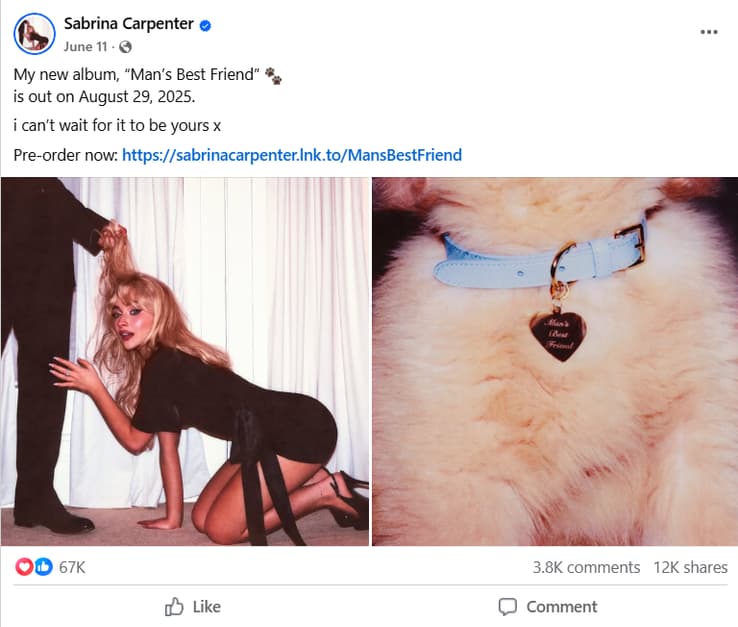This screenshot has height=627, width=738.
Task: Click the heart love reaction icon
Action: (x=25, y=567)
